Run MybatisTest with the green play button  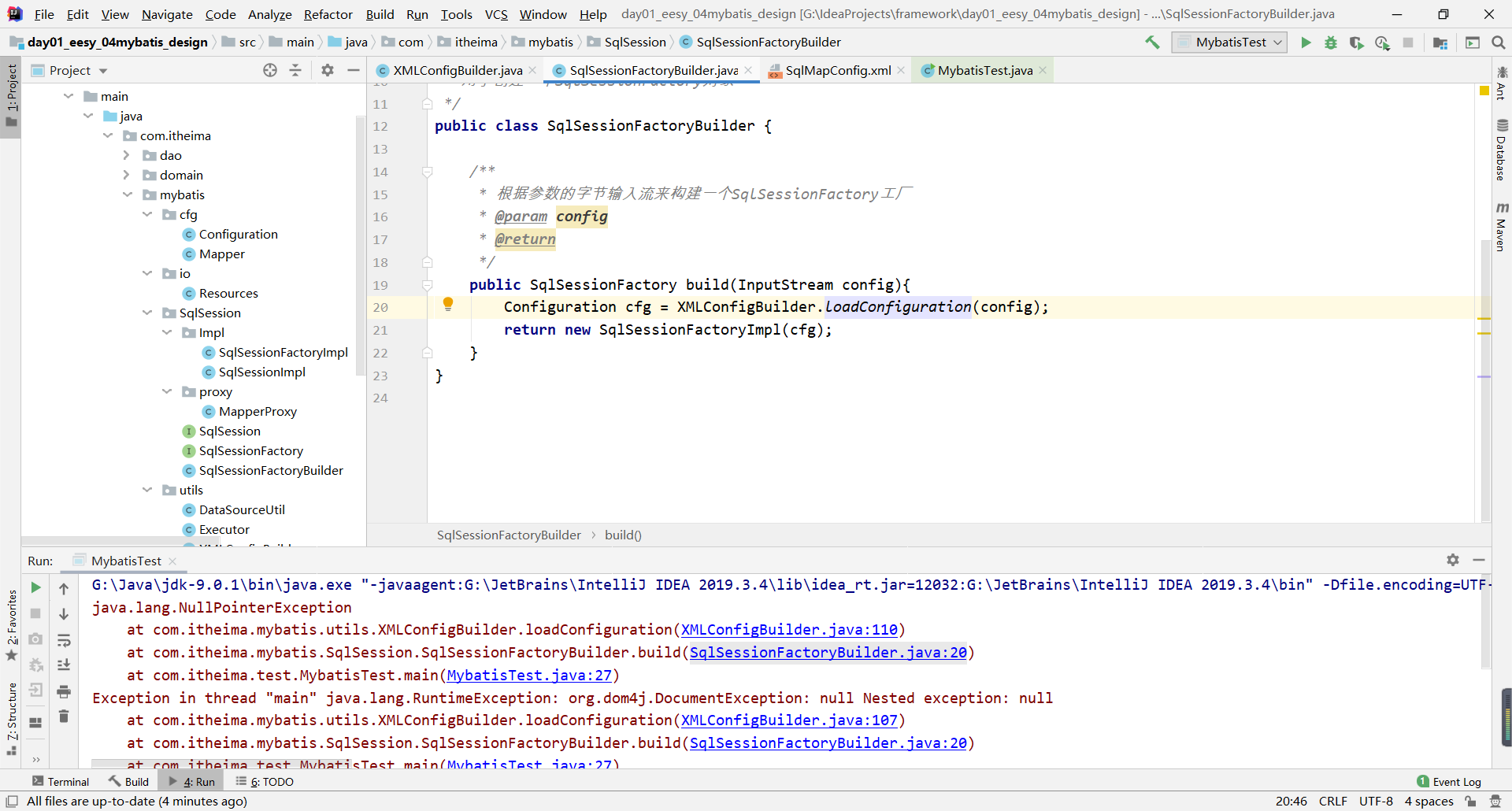coord(1306,43)
